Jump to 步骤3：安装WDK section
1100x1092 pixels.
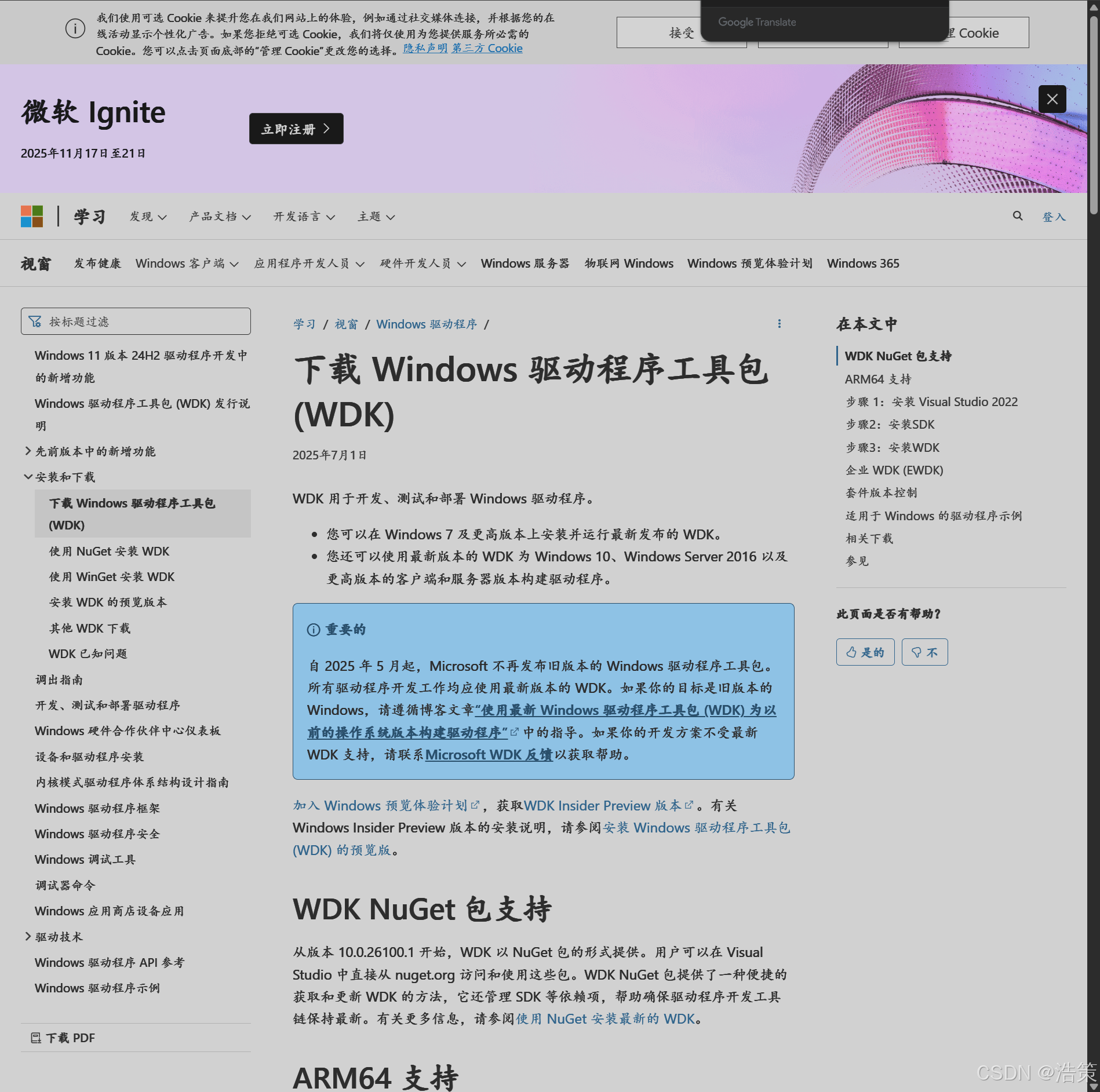point(893,448)
